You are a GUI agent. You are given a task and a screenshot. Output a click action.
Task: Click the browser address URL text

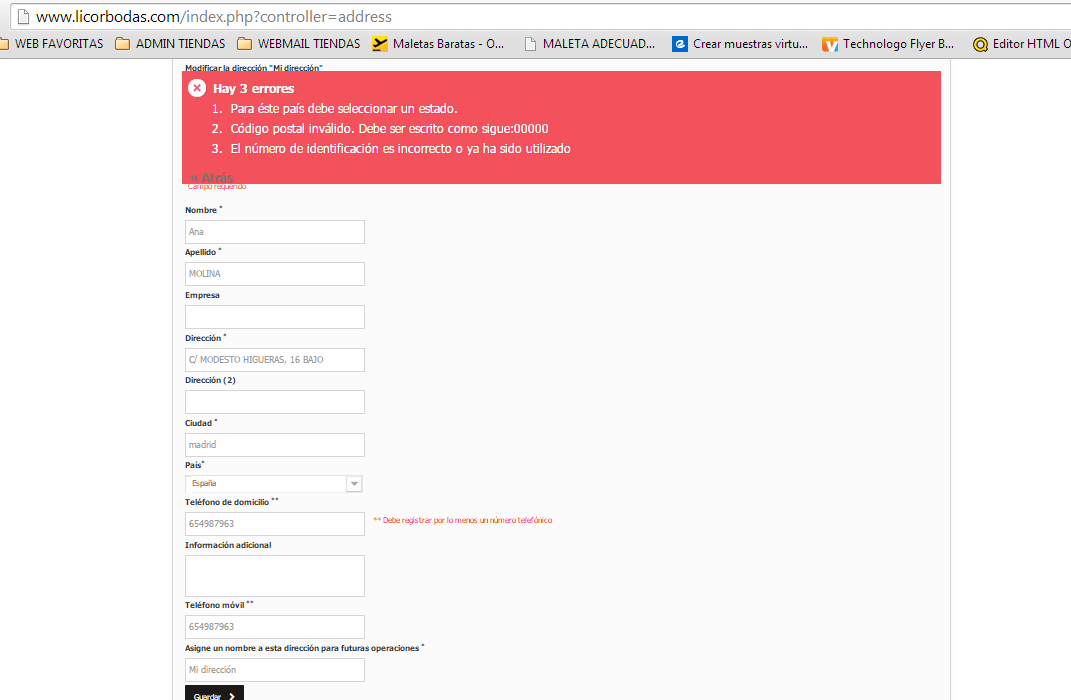(214, 16)
